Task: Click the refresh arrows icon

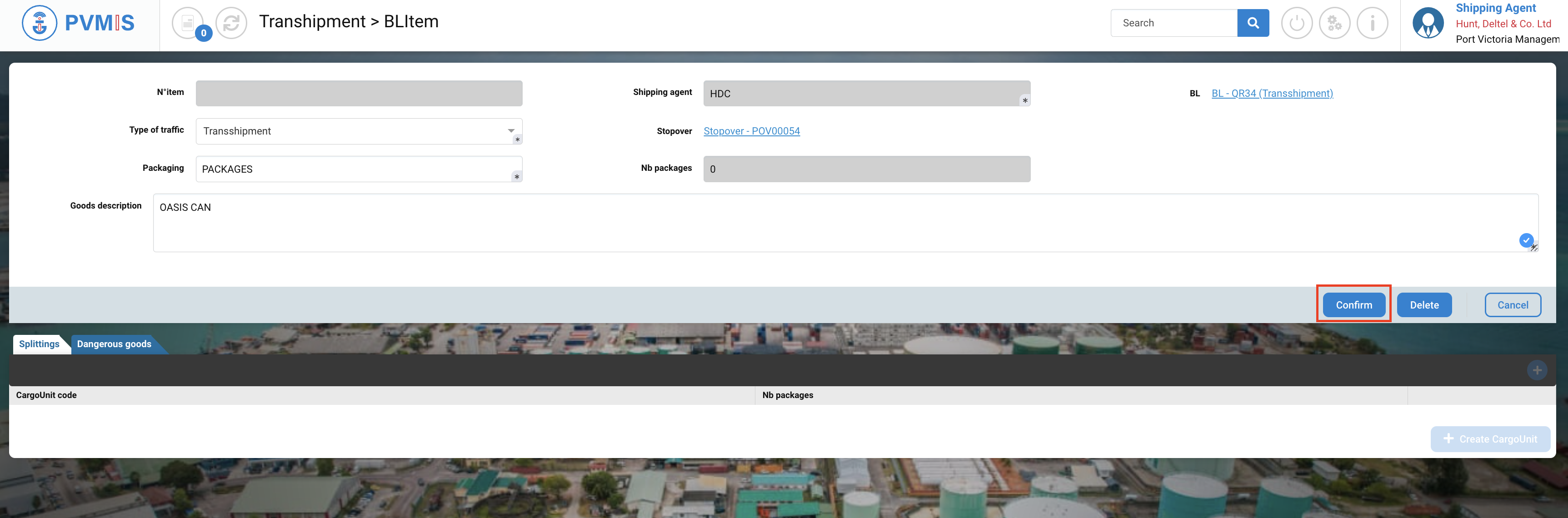Action: [231, 23]
